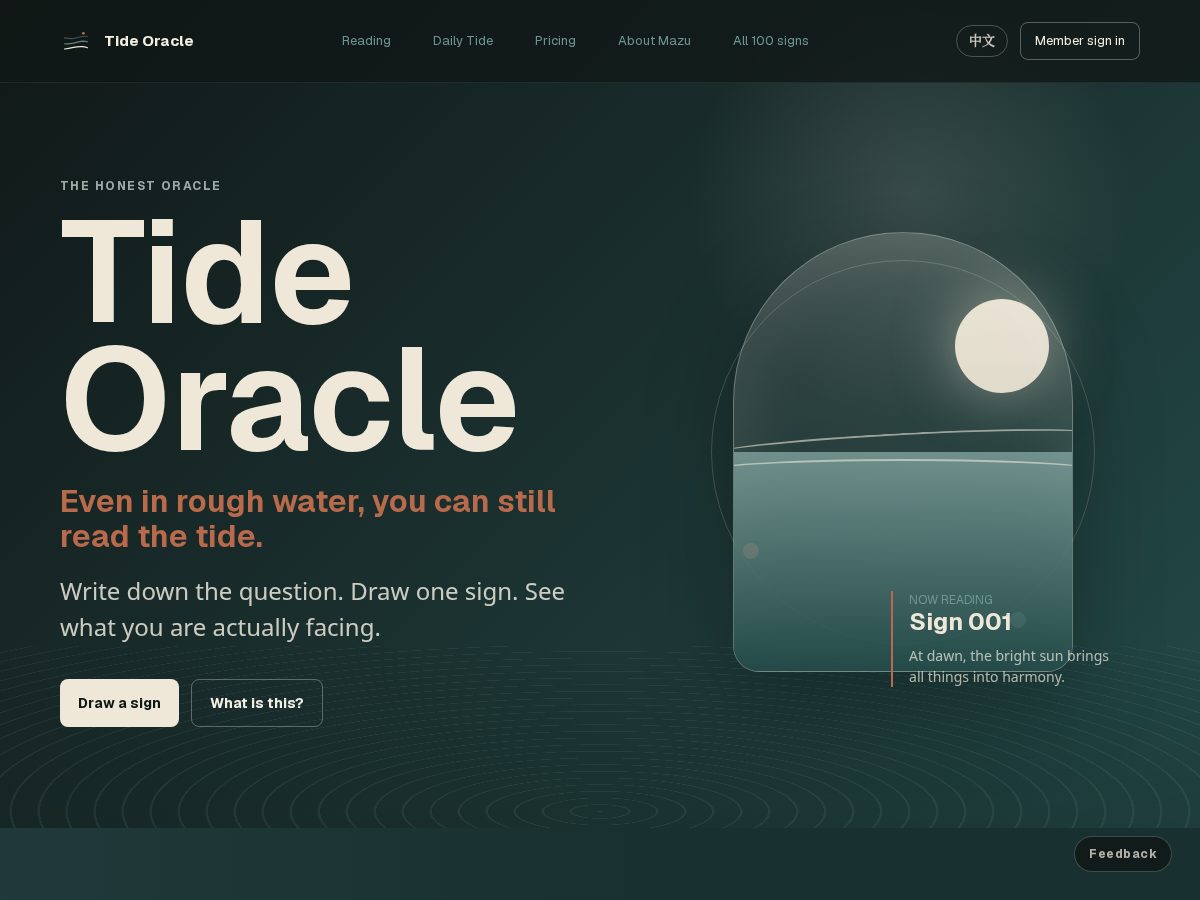The width and height of the screenshot is (1200, 900).
Task: Open the Pricing nav link
Action: click(x=555, y=41)
